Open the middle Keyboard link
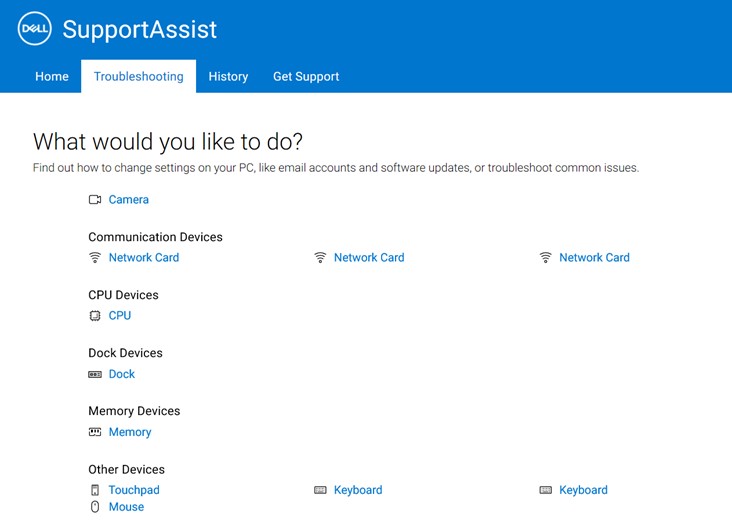 coord(358,490)
